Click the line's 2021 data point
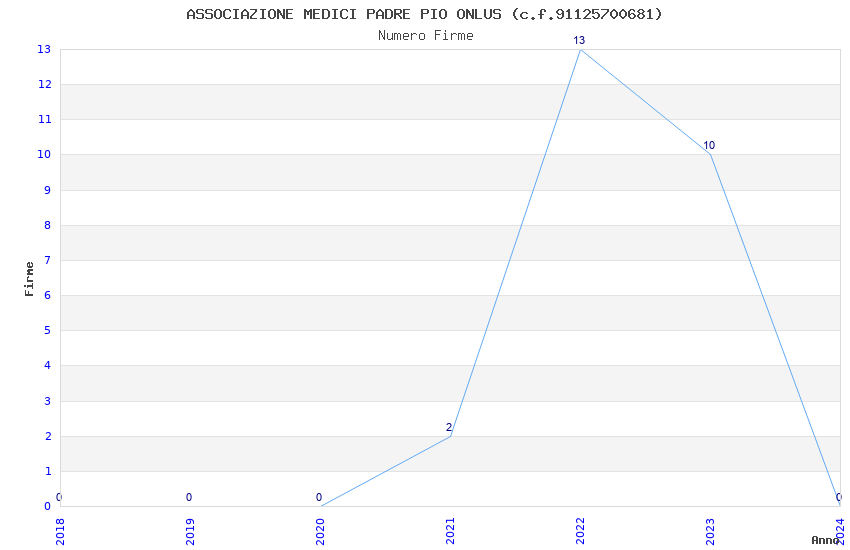Screen dimensions: 850x550 click(450, 436)
